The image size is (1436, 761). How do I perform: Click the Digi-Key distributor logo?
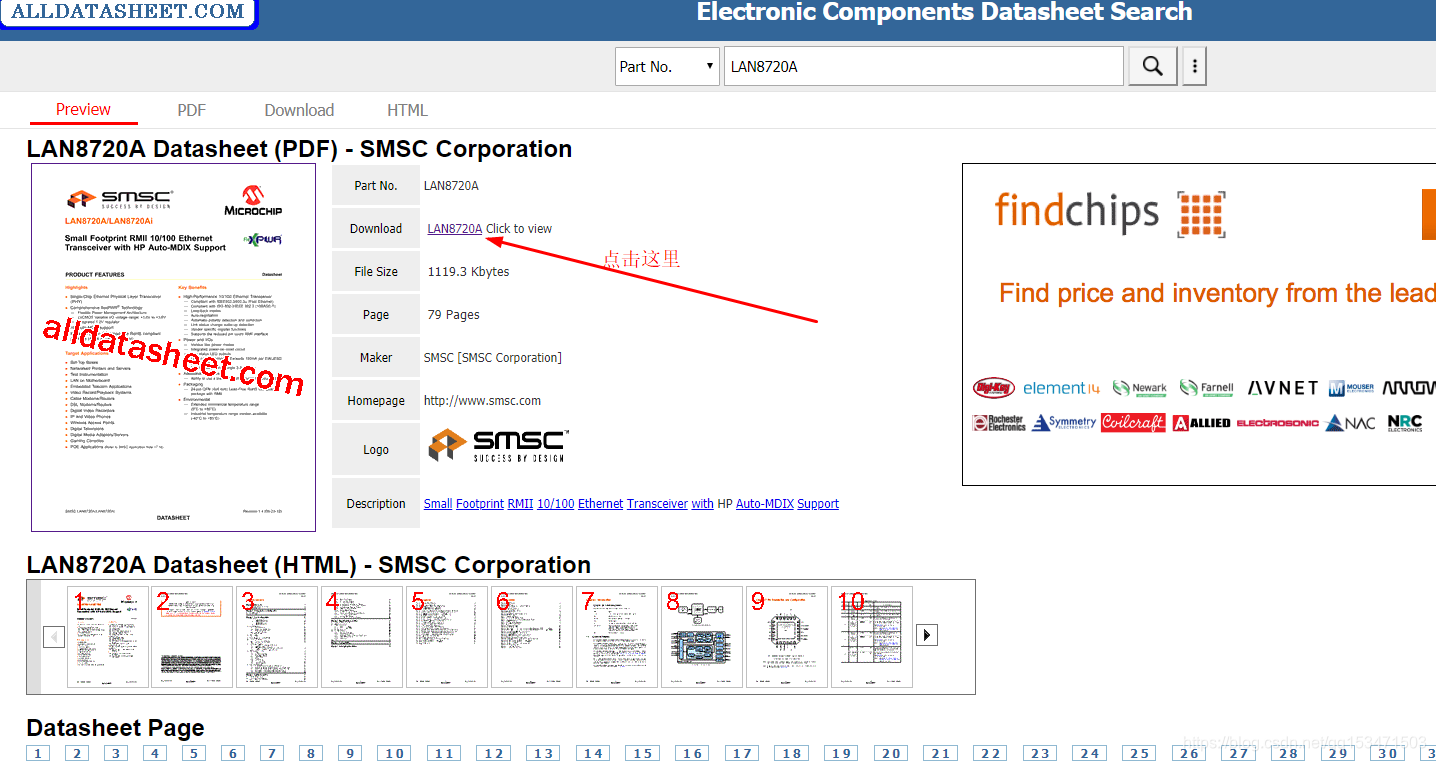click(994, 387)
